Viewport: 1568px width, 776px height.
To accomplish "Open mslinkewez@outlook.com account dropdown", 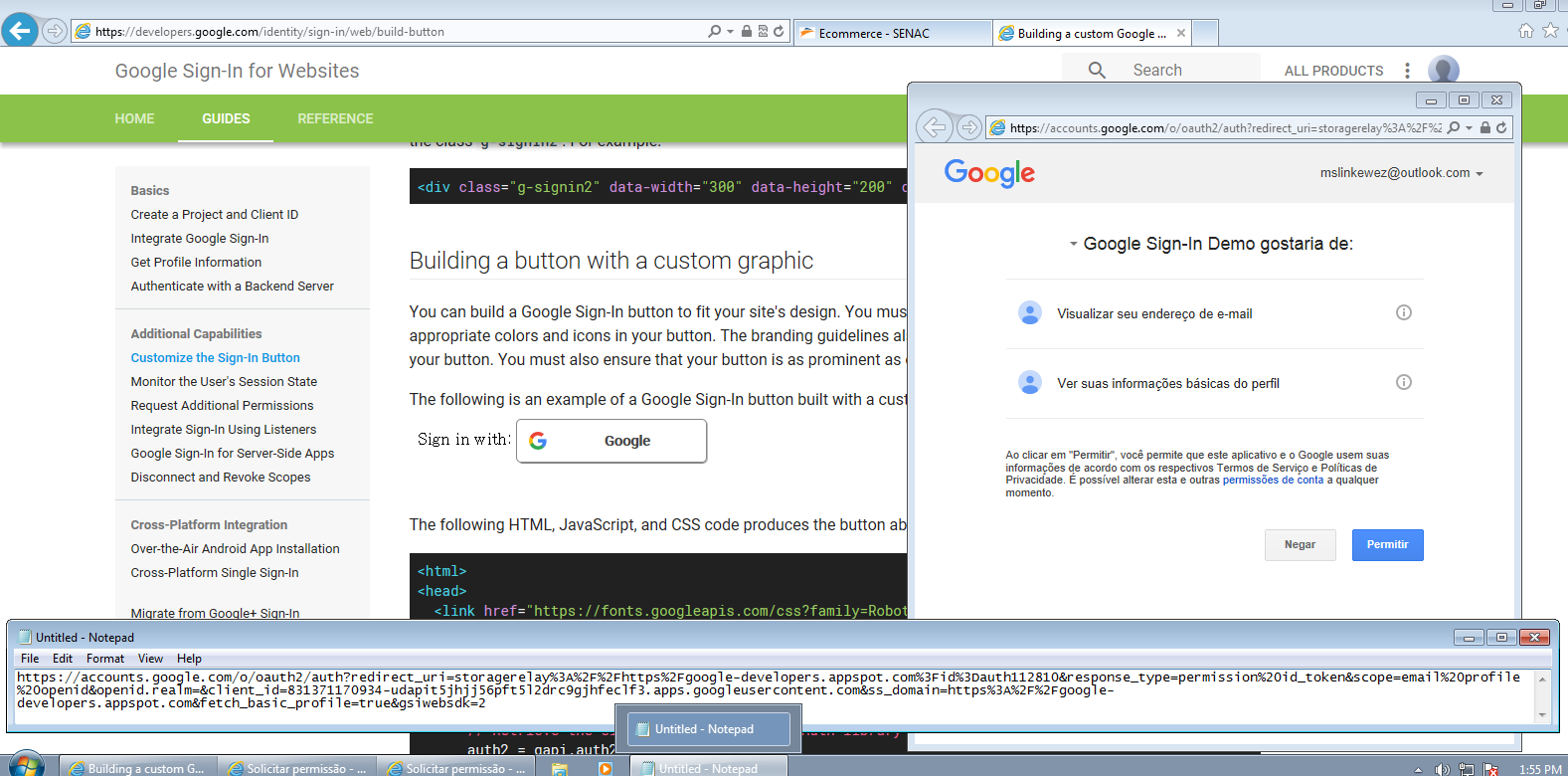I will tap(1401, 173).
